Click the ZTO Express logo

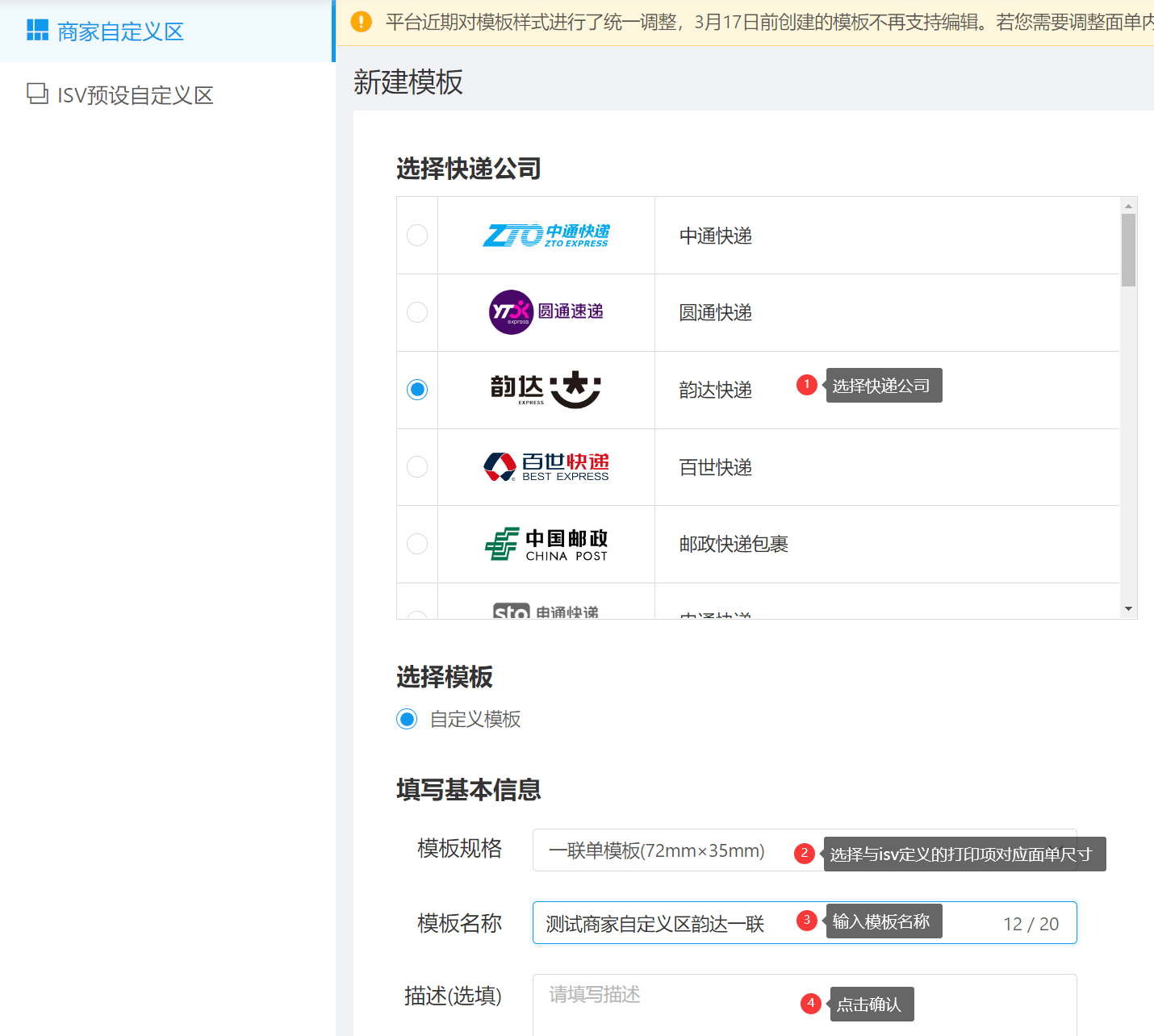[x=546, y=236]
